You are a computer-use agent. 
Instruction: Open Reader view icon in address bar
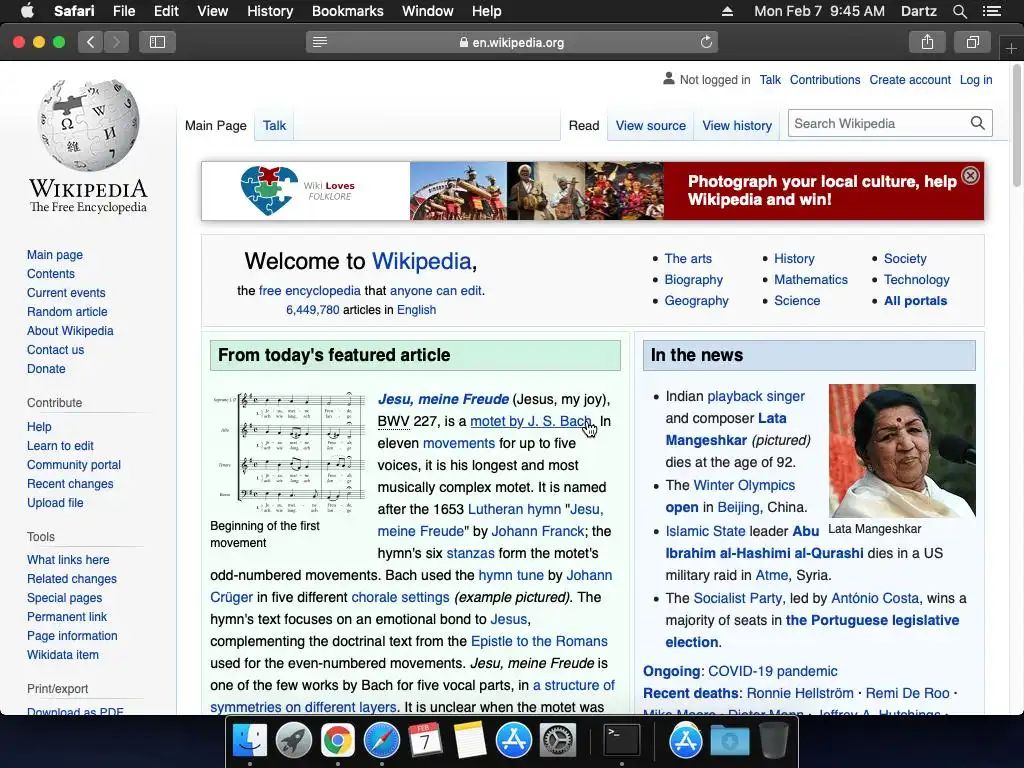point(320,42)
